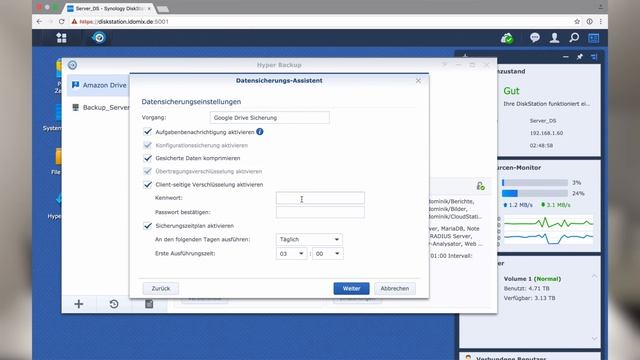Toggle Sicherungszeitplan aktivieren checkbox

pyautogui.click(x=147, y=226)
